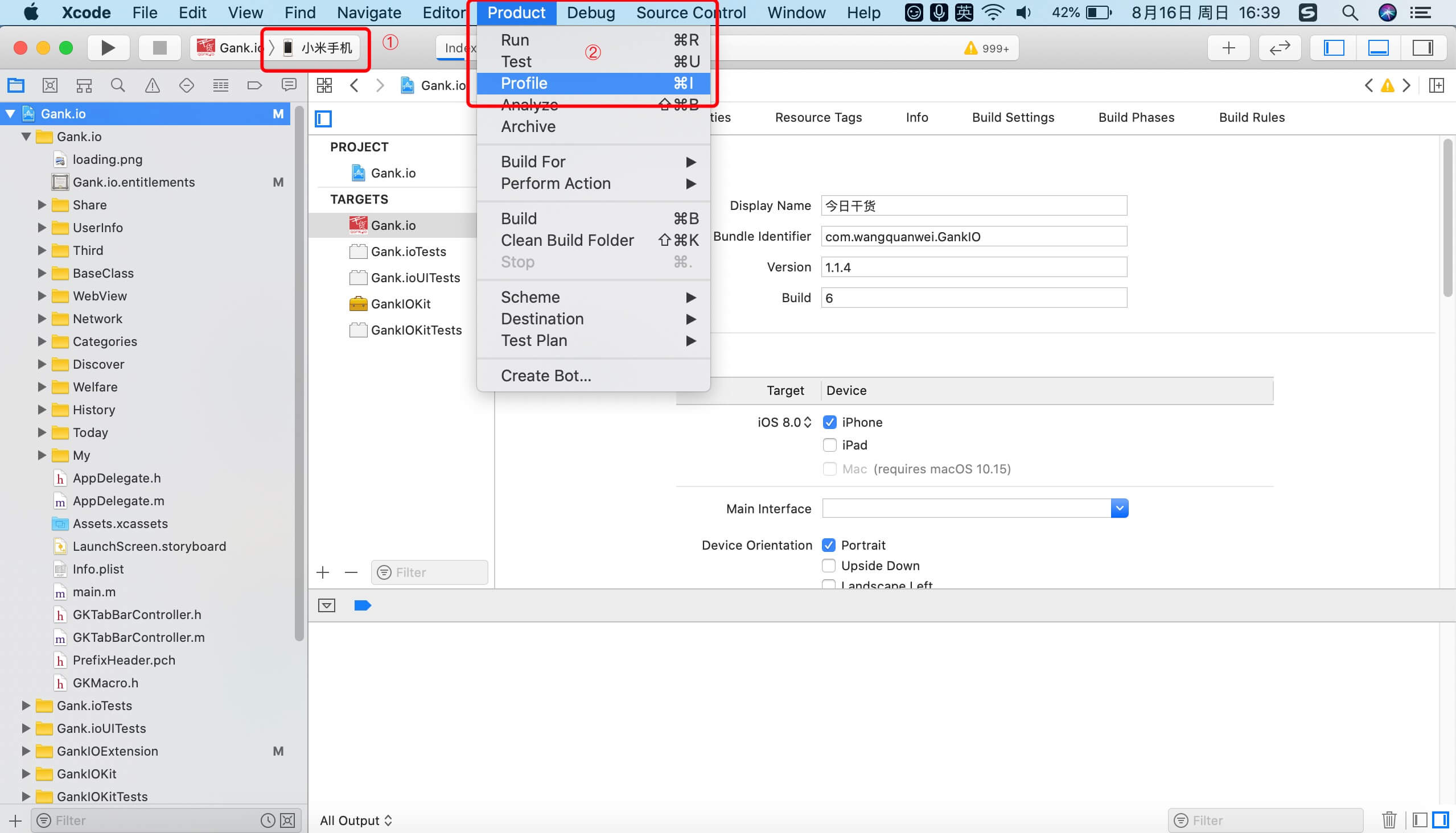Open the Issue navigator warning triangle icon
1456x833 pixels.
point(152,85)
